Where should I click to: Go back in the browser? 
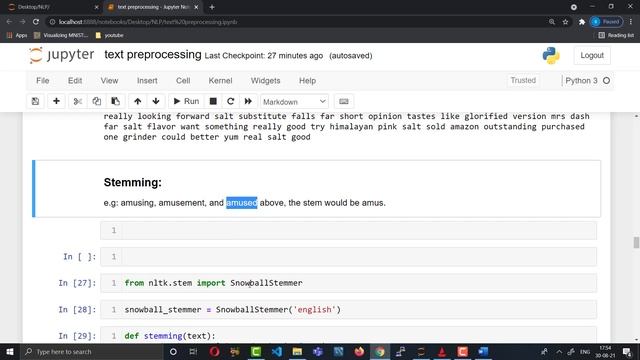(9, 22)
